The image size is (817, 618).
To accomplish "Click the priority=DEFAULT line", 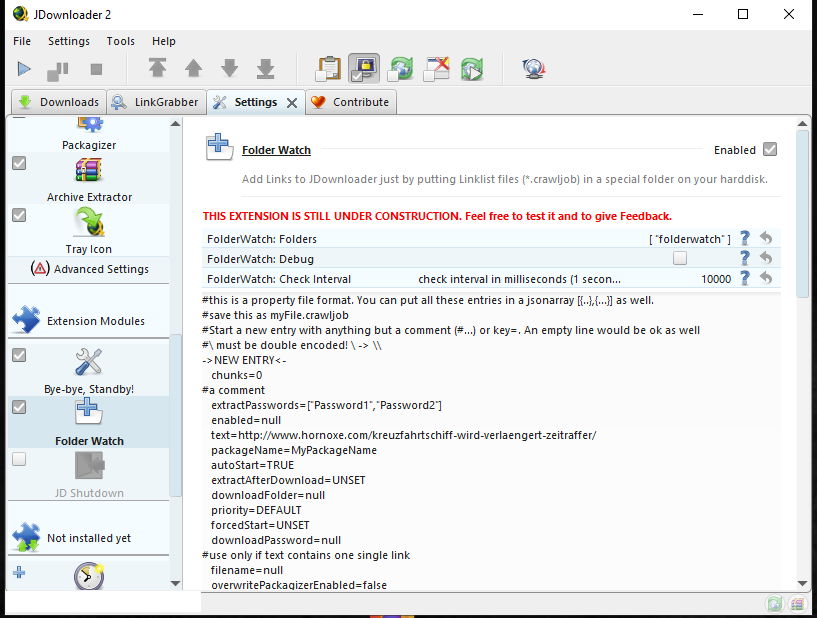I will click(x=256, y=510).
